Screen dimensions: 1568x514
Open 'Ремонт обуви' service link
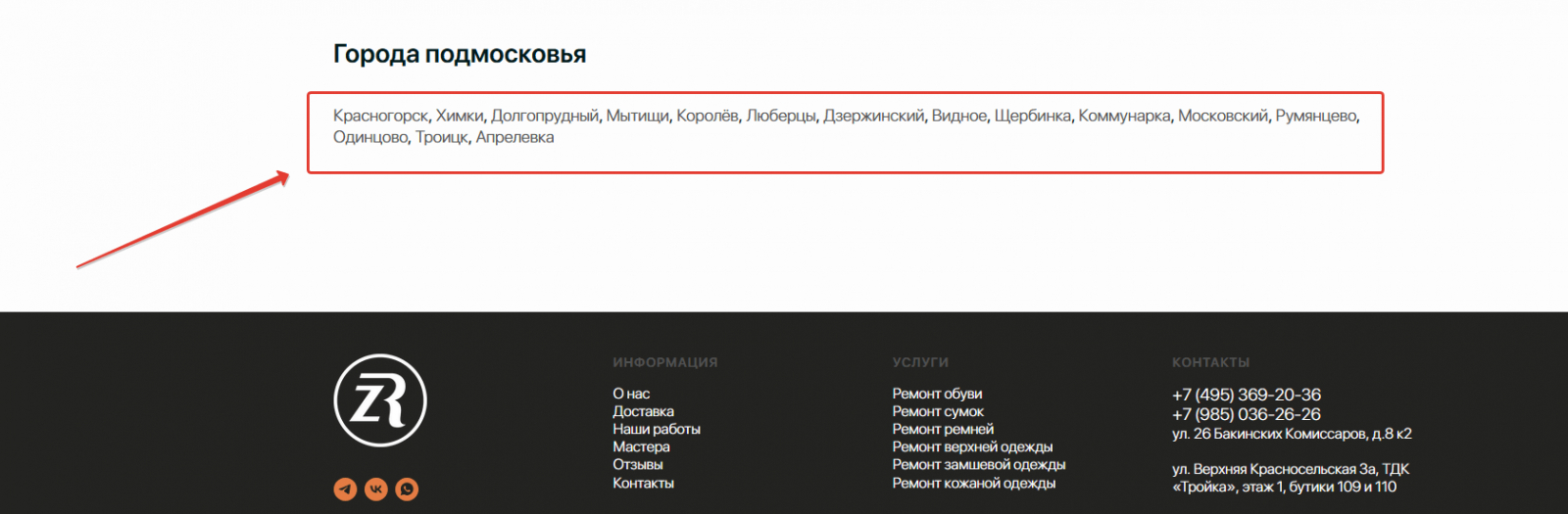click(x=937, y=394)
